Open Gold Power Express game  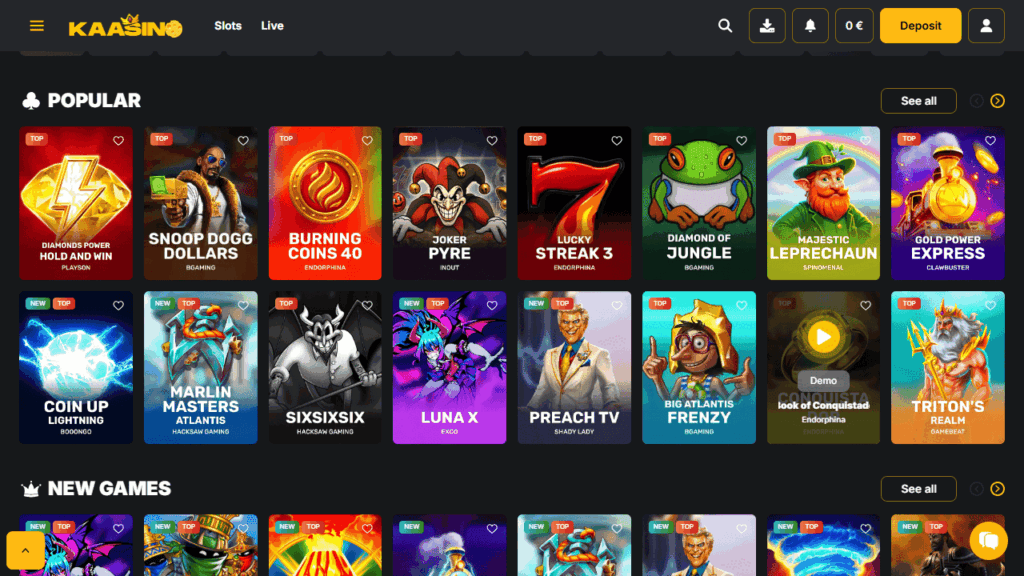point(948,203)
